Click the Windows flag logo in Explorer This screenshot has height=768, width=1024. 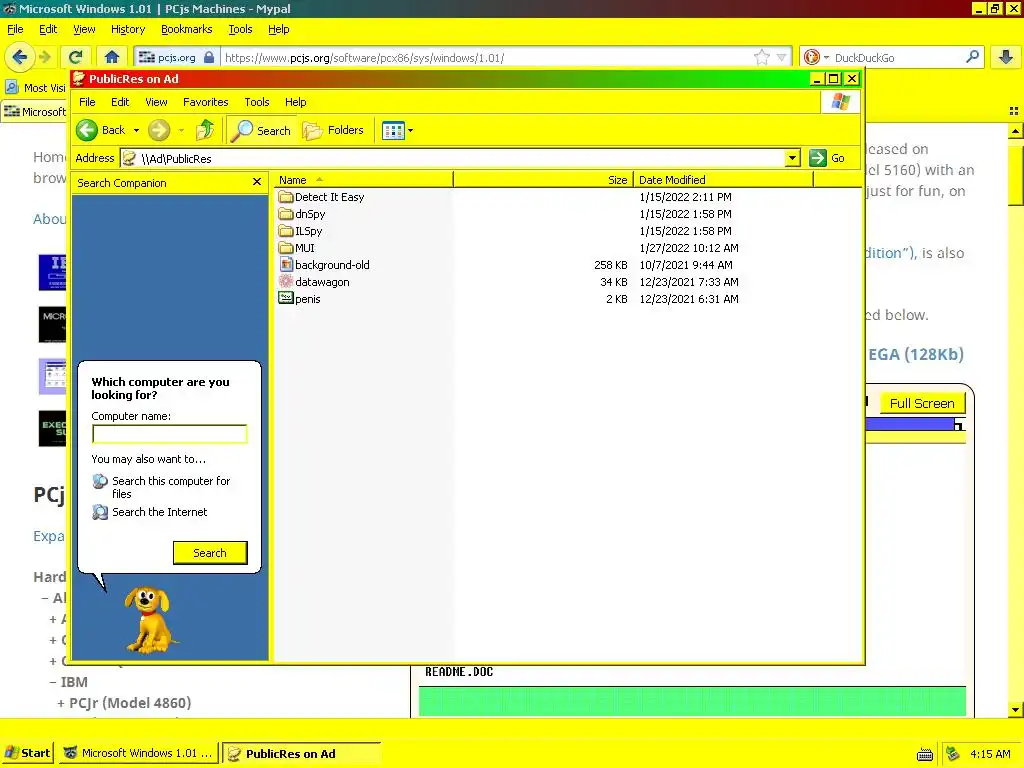[x=840, y=102]
